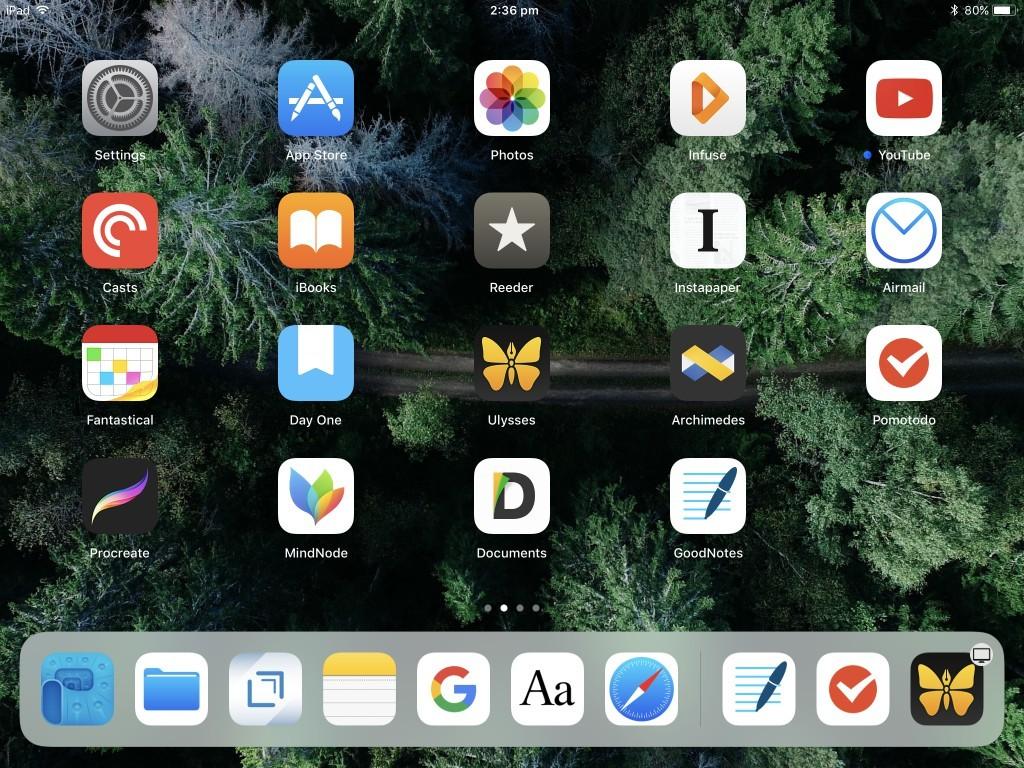Open the Aa dictionary app in dock
Viewport: 1024px width, 768px height.
tap(547, 689)
